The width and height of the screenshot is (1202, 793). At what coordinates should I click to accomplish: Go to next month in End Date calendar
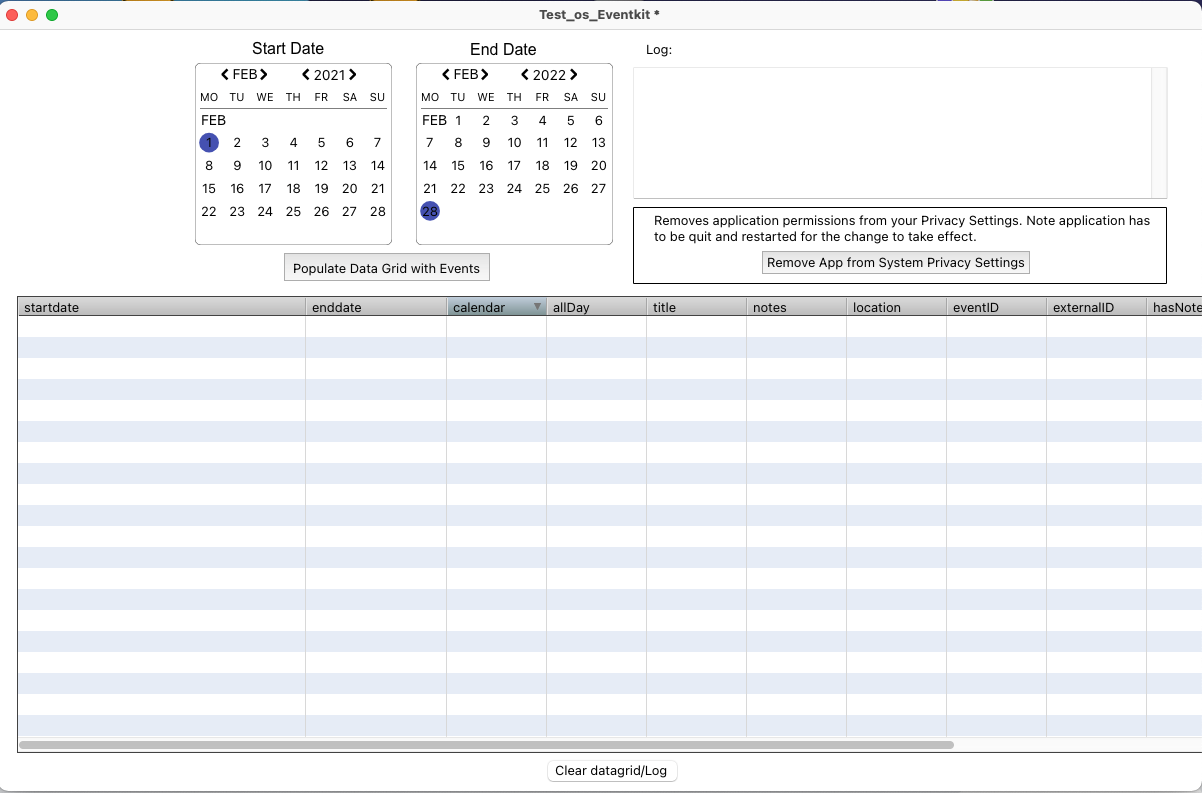(x=485, y=75)
